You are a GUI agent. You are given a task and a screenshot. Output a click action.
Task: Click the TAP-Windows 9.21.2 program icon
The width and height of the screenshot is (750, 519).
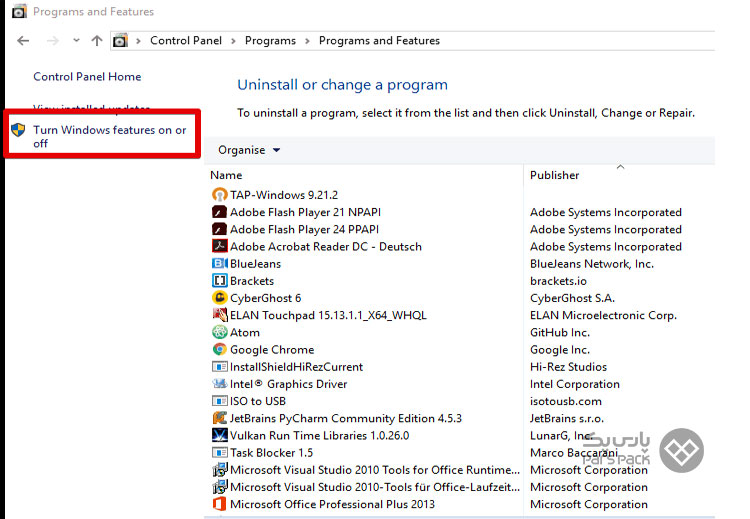tap(219, 195)
